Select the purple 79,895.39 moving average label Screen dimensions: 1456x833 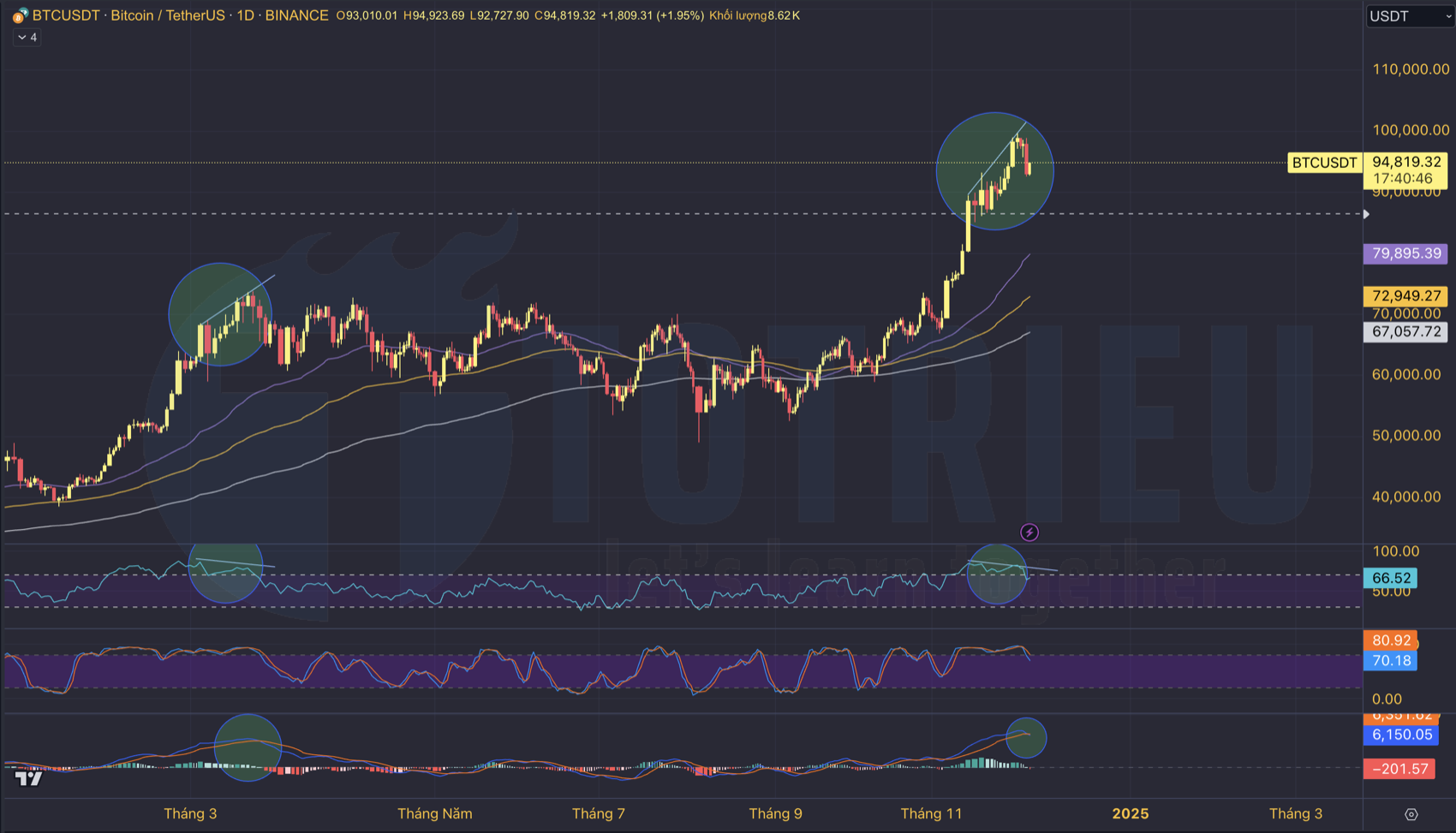coord(1406,253)
